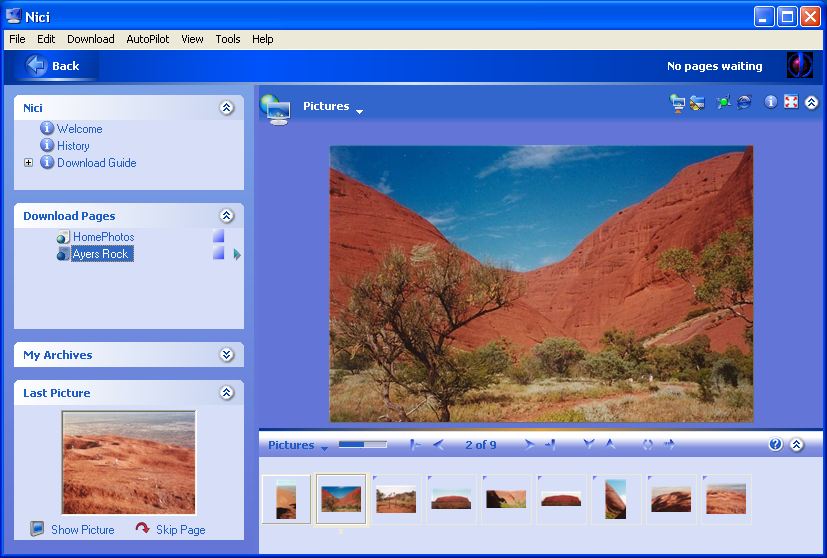Select the HomePhotos download page
Image resolution: width=827 pixels, height=558 pixels.
point(103,237)
